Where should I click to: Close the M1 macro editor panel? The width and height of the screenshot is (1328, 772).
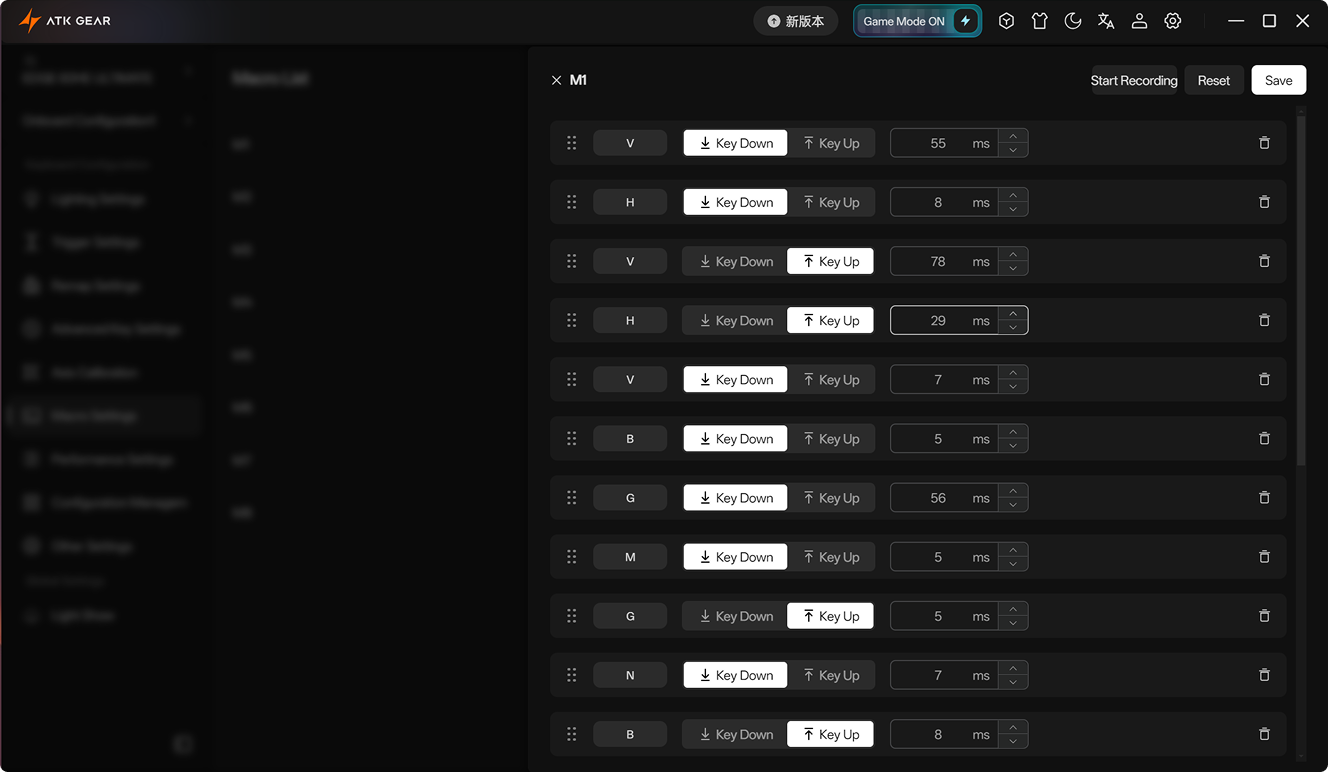[556, 80]
